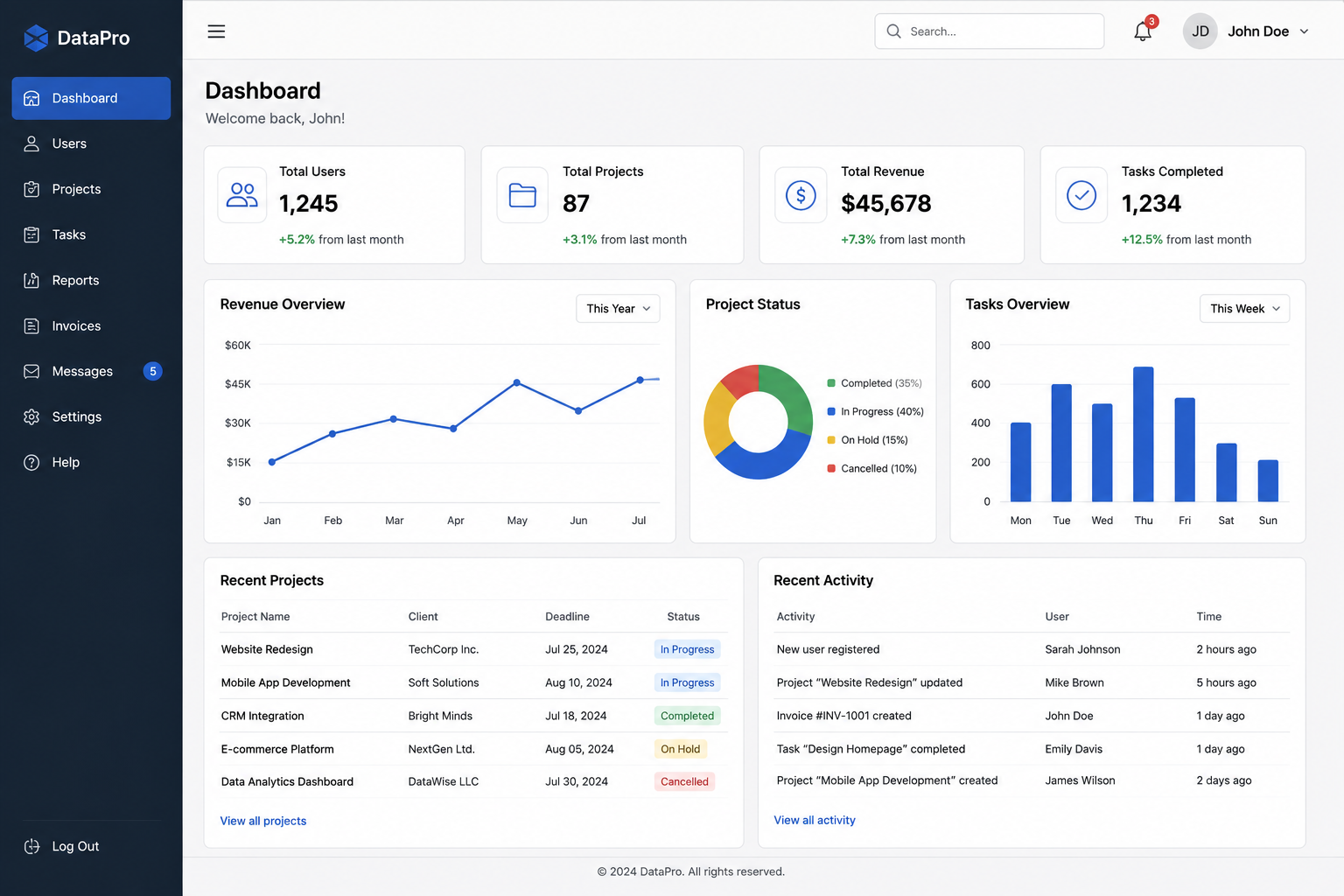Click the Settings gear icon
This screenshot has width=1344, height=896.
click(31, 416)
